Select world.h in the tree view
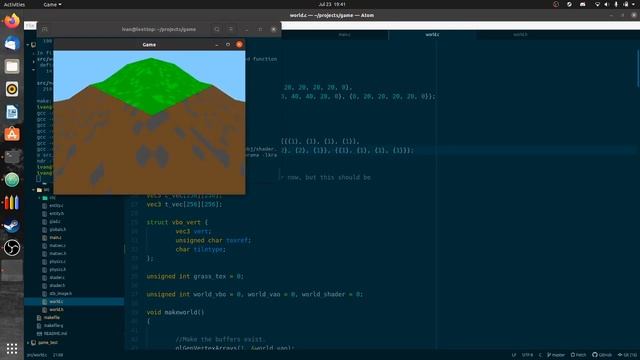Screen dimensions: 640x360 tap(56, 309)
